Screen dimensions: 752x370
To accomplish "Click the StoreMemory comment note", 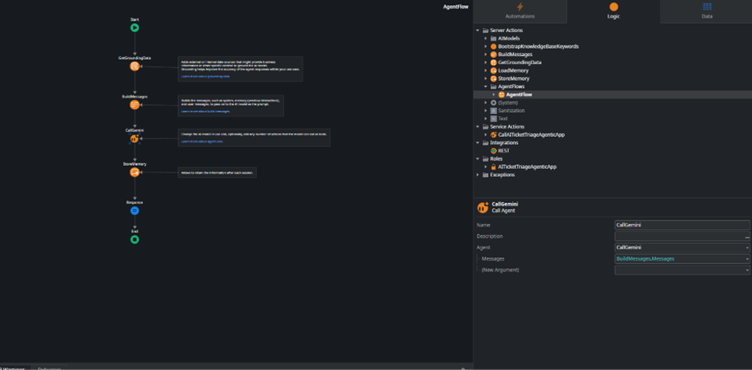I will (x=217, y=172).
